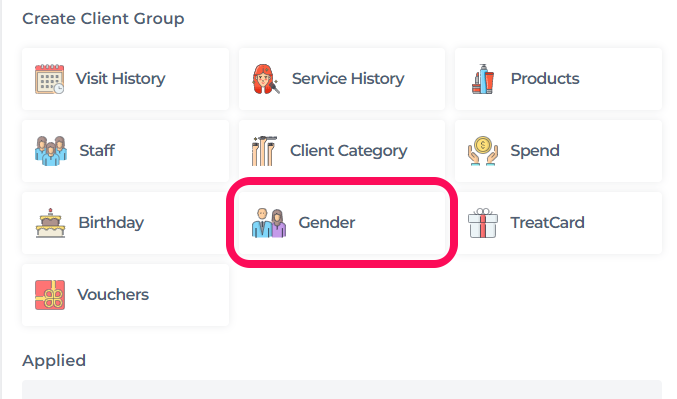The height and width of the screenshot is (399, 677).
Task: Click the man and woman Gender icon
Action: 269,223
